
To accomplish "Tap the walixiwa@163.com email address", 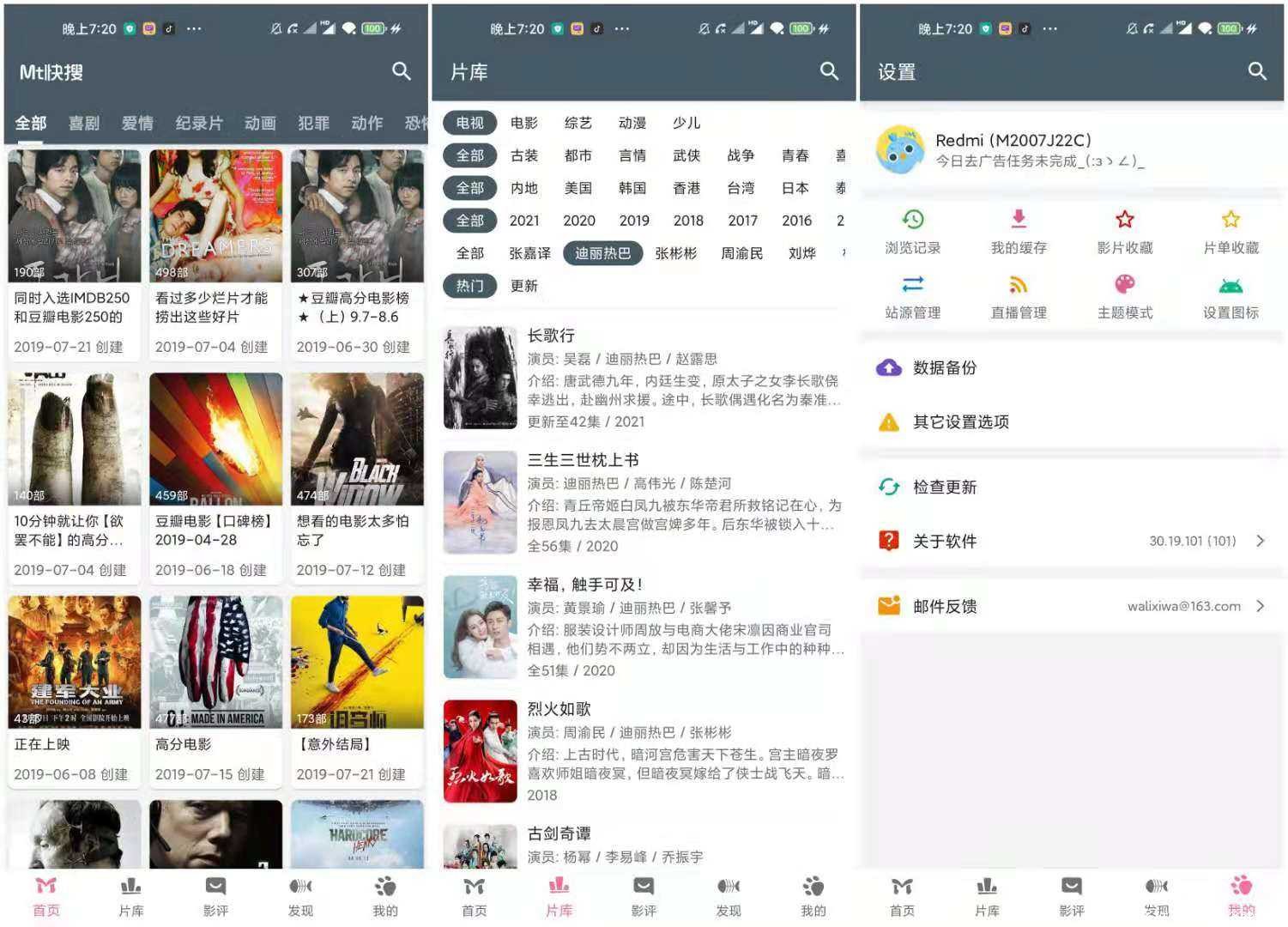I will coord(1183,606).
